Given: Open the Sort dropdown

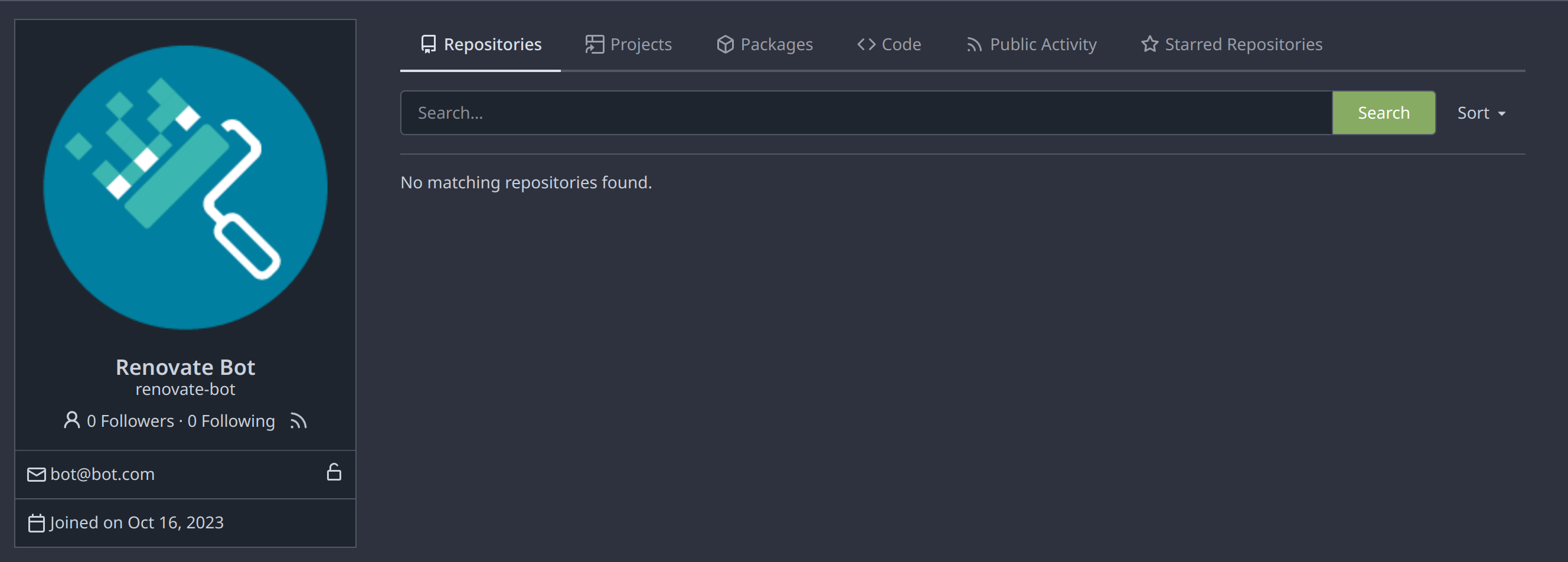Looking at the screenshot, I should tap(1474, 112).
